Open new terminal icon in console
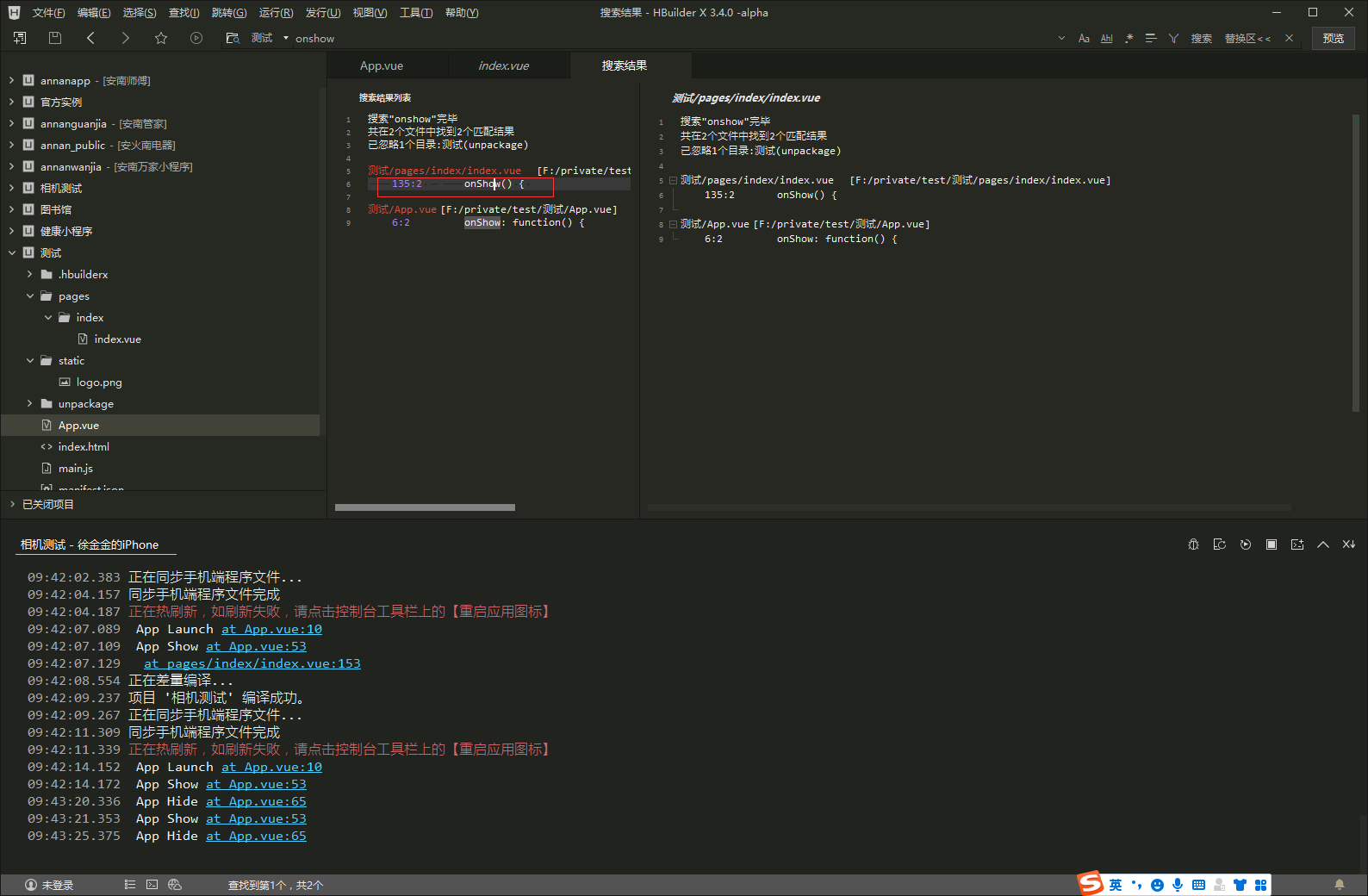This screenshot has width=1368, height=896. point(1297,544)
